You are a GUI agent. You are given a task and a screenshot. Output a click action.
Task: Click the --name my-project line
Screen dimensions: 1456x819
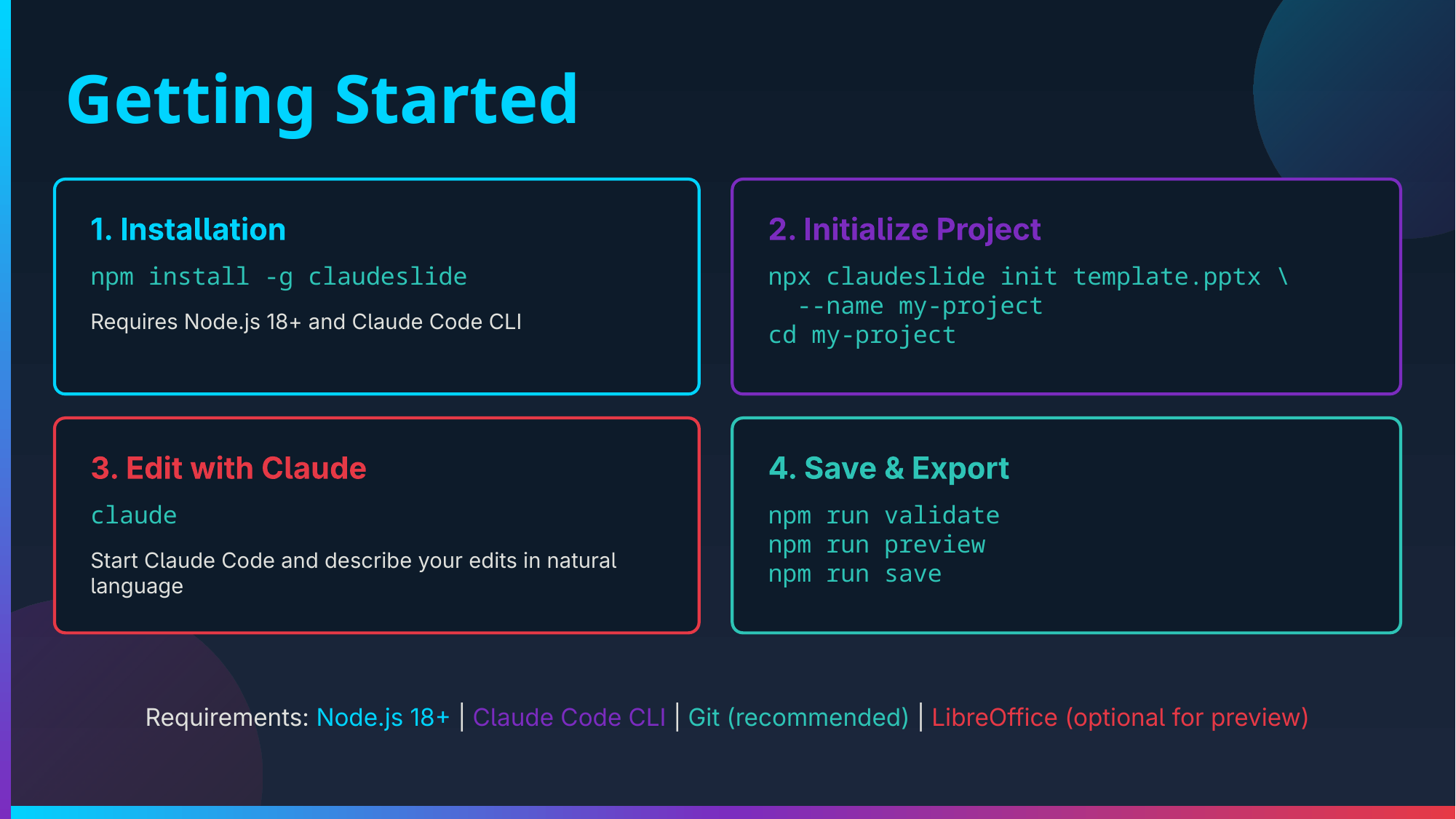click(920, 306)
